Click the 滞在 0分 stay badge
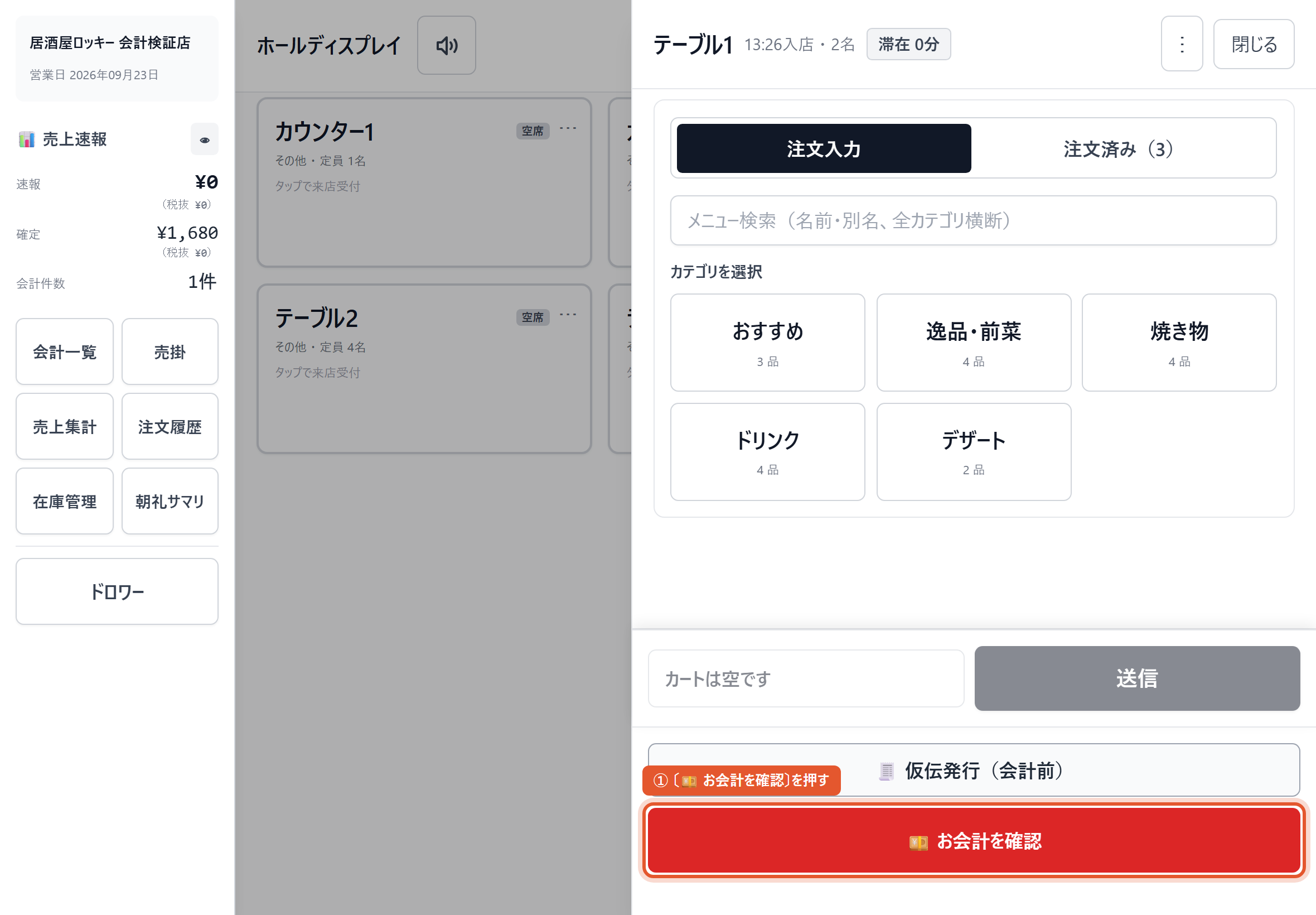The image size is (1316, 915). [x=908, y=44]
